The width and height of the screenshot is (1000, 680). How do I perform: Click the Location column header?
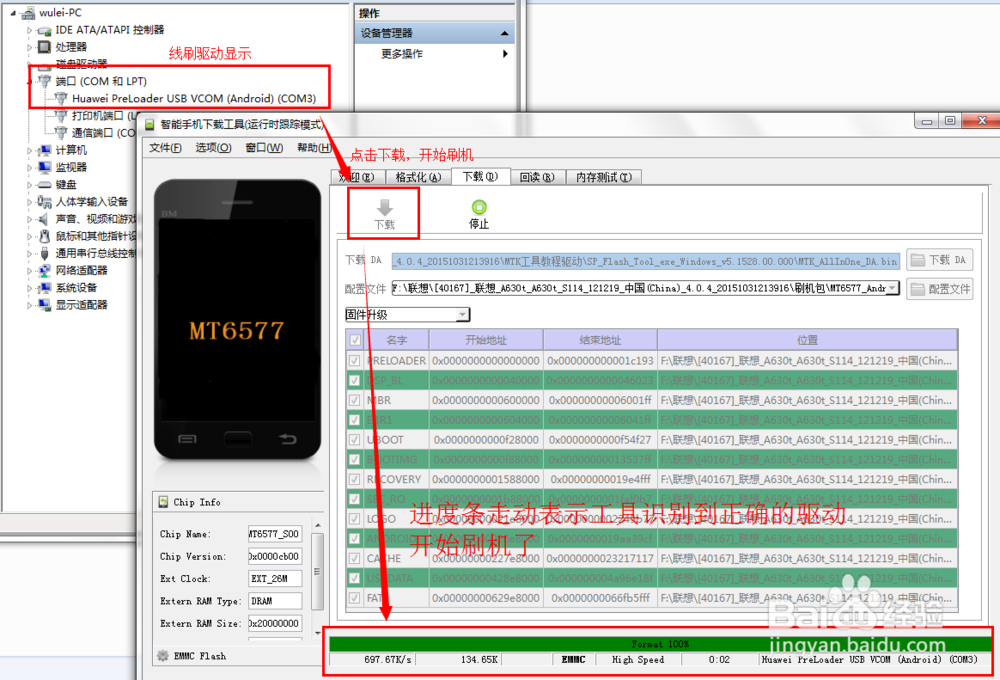(807, 340)
